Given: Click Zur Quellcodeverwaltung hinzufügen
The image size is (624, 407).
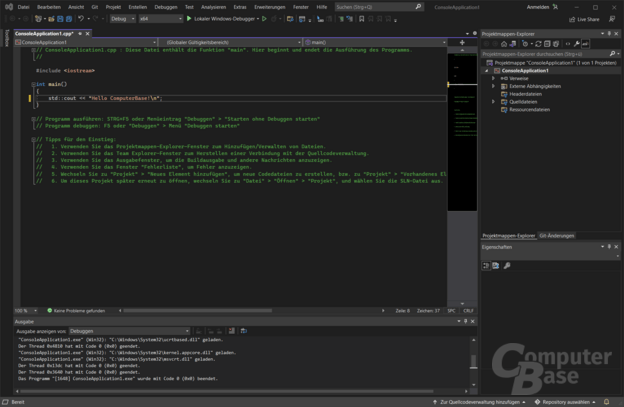Looking at the screenshot, I should [x=479, y=402].
